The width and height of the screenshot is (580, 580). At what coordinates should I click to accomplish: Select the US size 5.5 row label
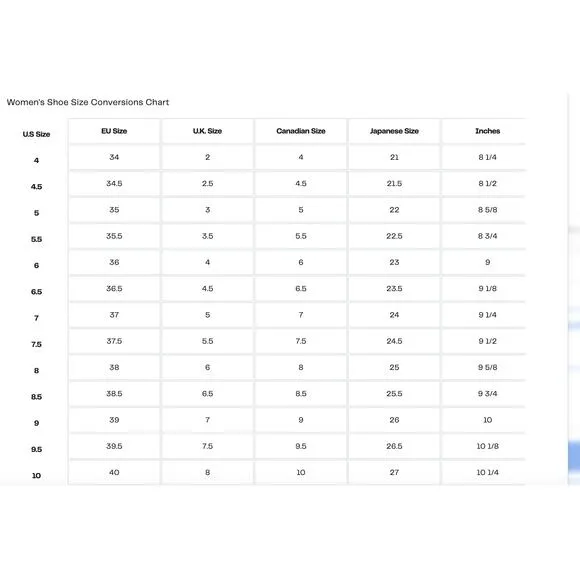point(36,239)
